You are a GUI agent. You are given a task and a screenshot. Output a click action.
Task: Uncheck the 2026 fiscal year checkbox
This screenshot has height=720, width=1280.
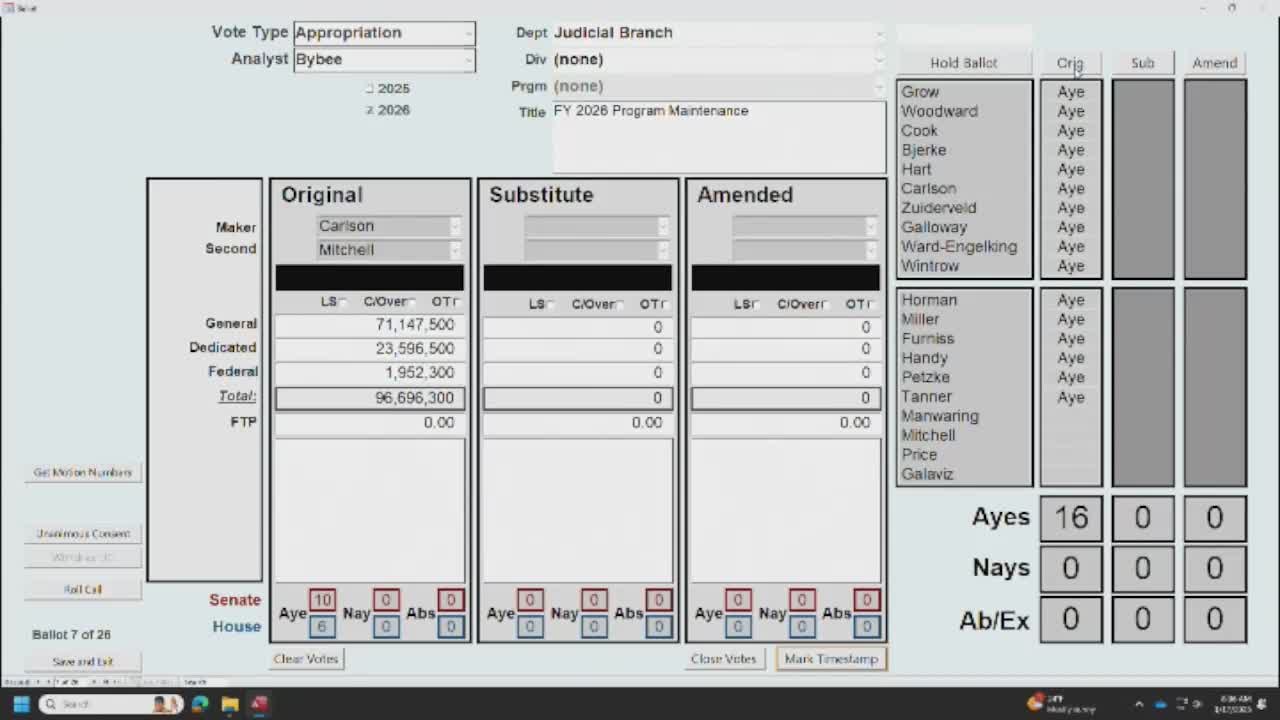[x=370, y=110]
